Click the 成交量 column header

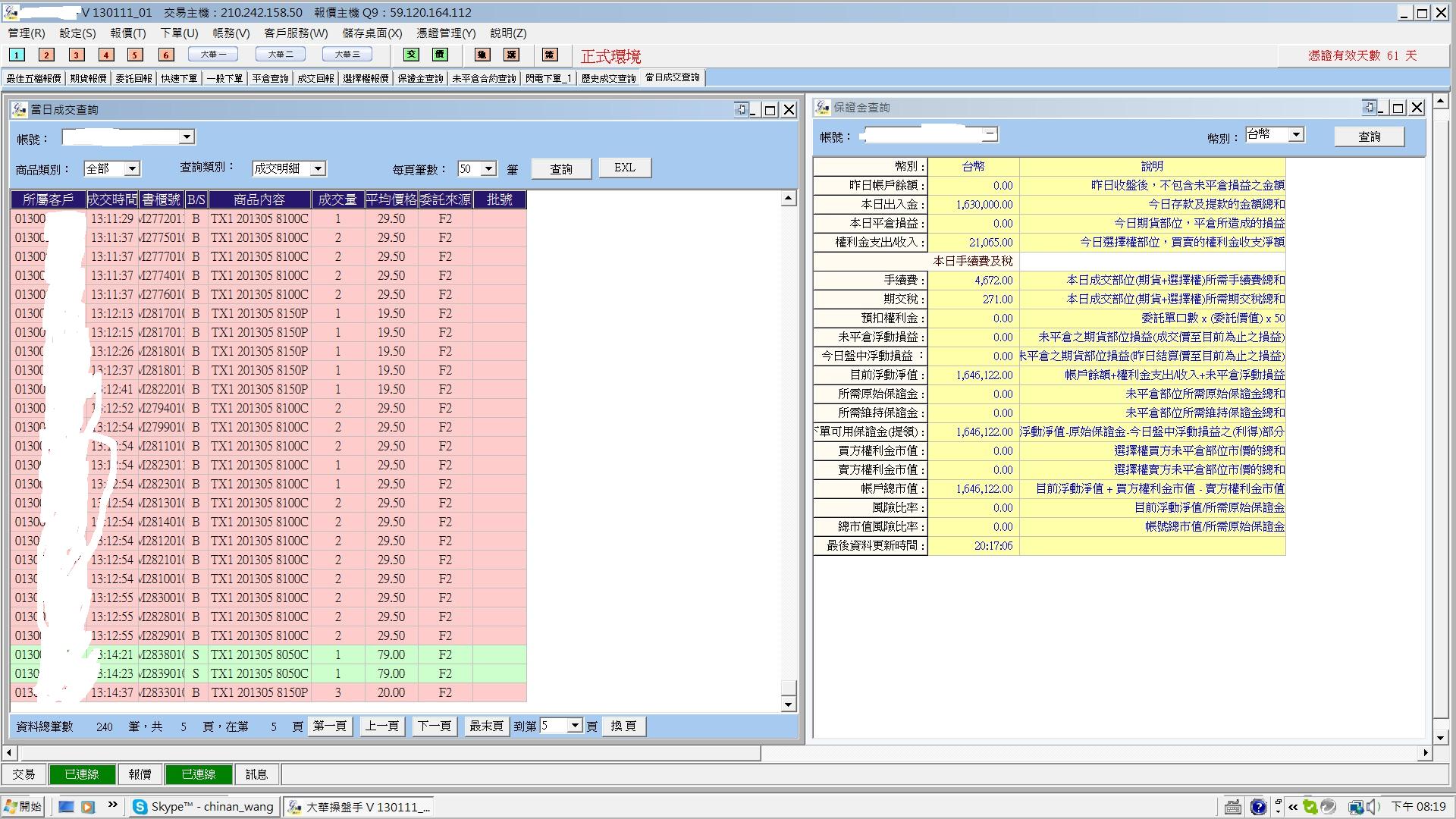click(x=337, y=199)
